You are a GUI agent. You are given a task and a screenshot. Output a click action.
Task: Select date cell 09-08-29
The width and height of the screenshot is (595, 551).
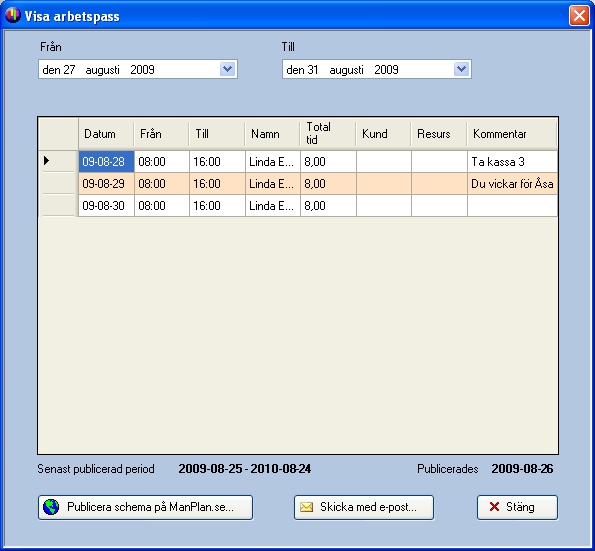click(x=106, y=184)
